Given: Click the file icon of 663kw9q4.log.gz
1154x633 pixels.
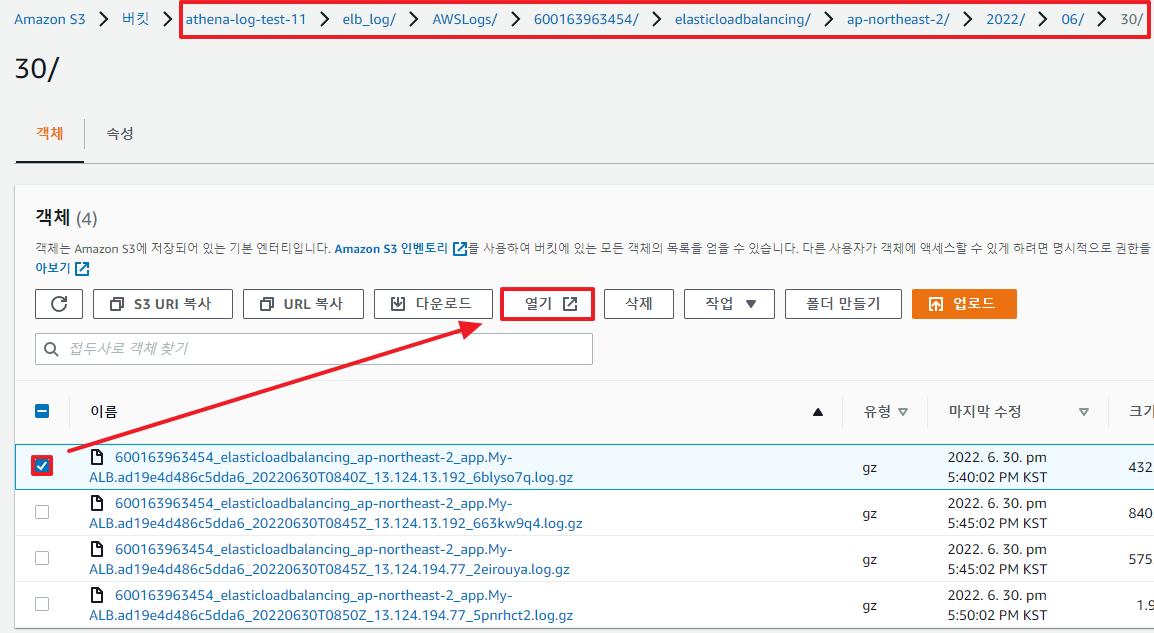Looking at the screenshot, I should coord(96,503).
